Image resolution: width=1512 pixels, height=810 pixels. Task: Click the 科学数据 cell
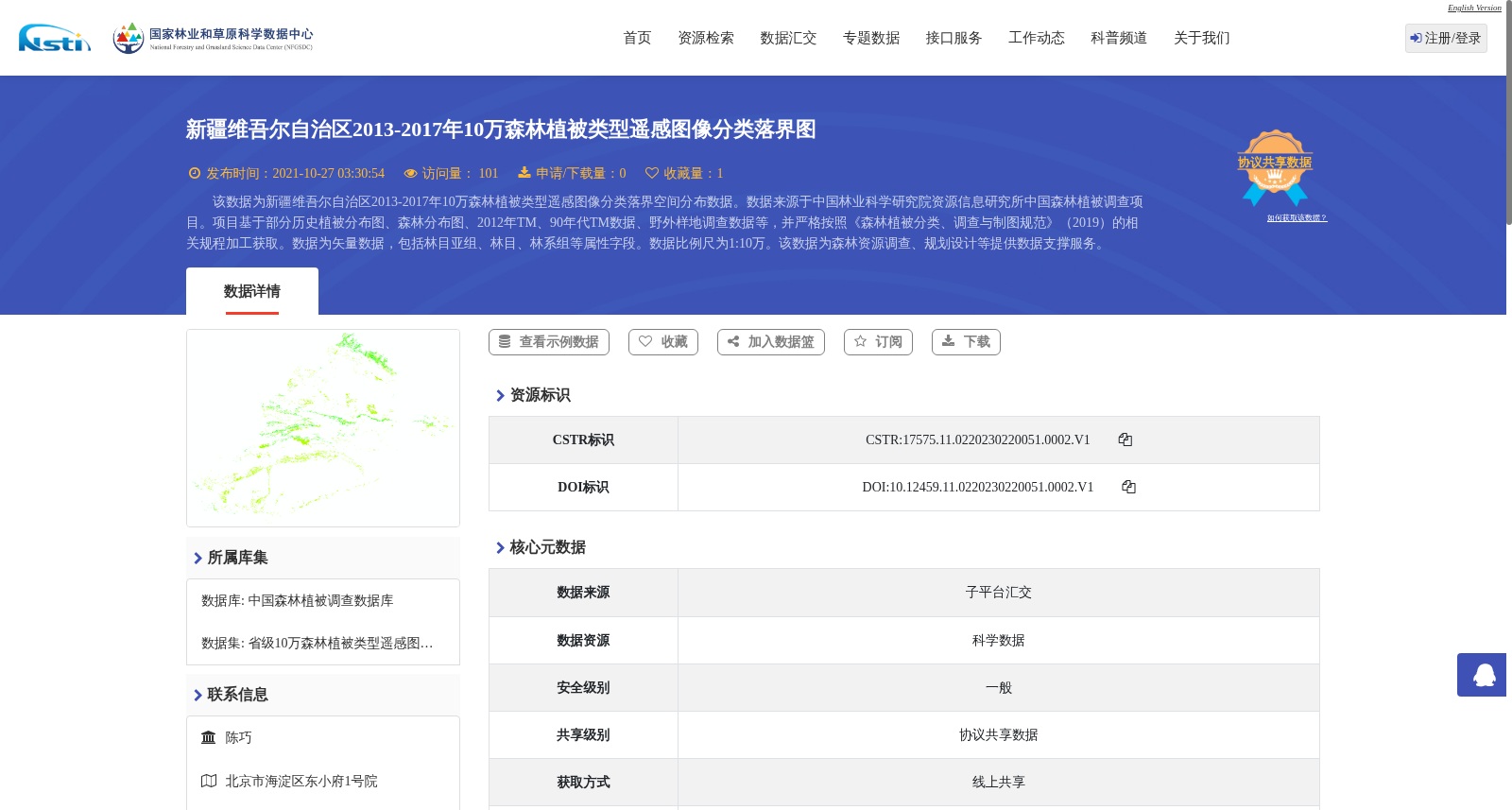coord(999,641)
